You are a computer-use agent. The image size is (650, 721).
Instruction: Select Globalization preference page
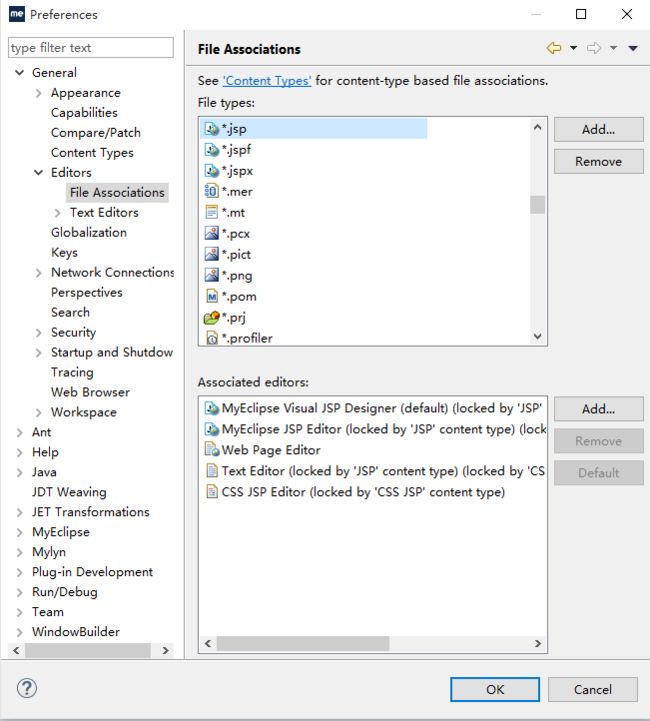(89, 232)
